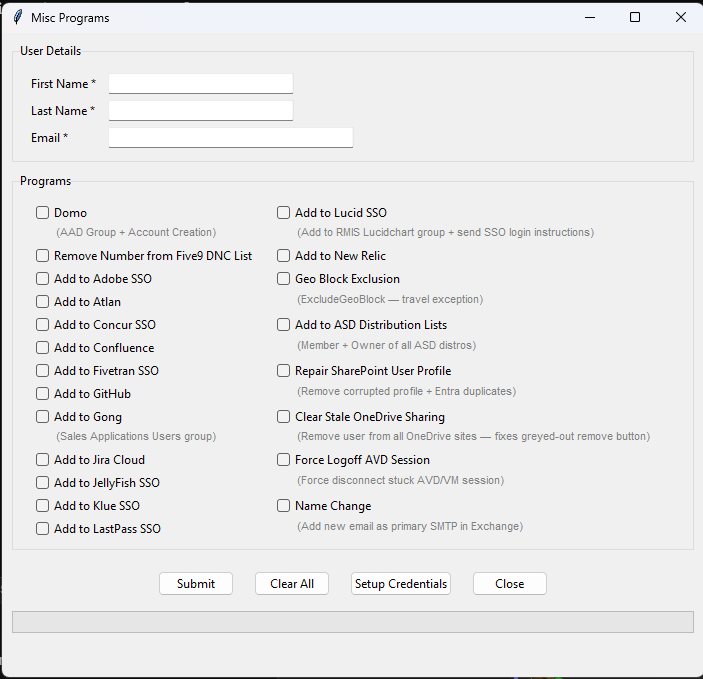
Task: Minimize the Misc Programs window
Action: tap(590, 17)
